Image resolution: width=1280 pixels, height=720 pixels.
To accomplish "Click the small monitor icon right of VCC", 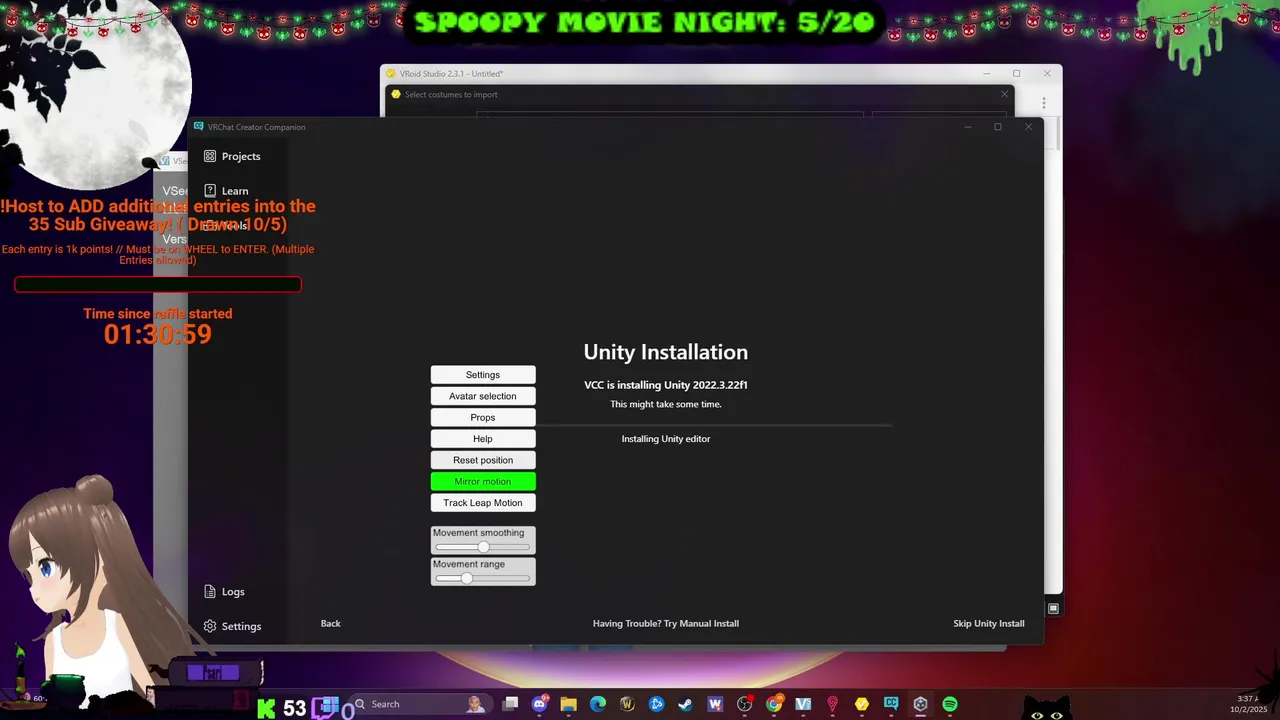I will pos(1053,608).
